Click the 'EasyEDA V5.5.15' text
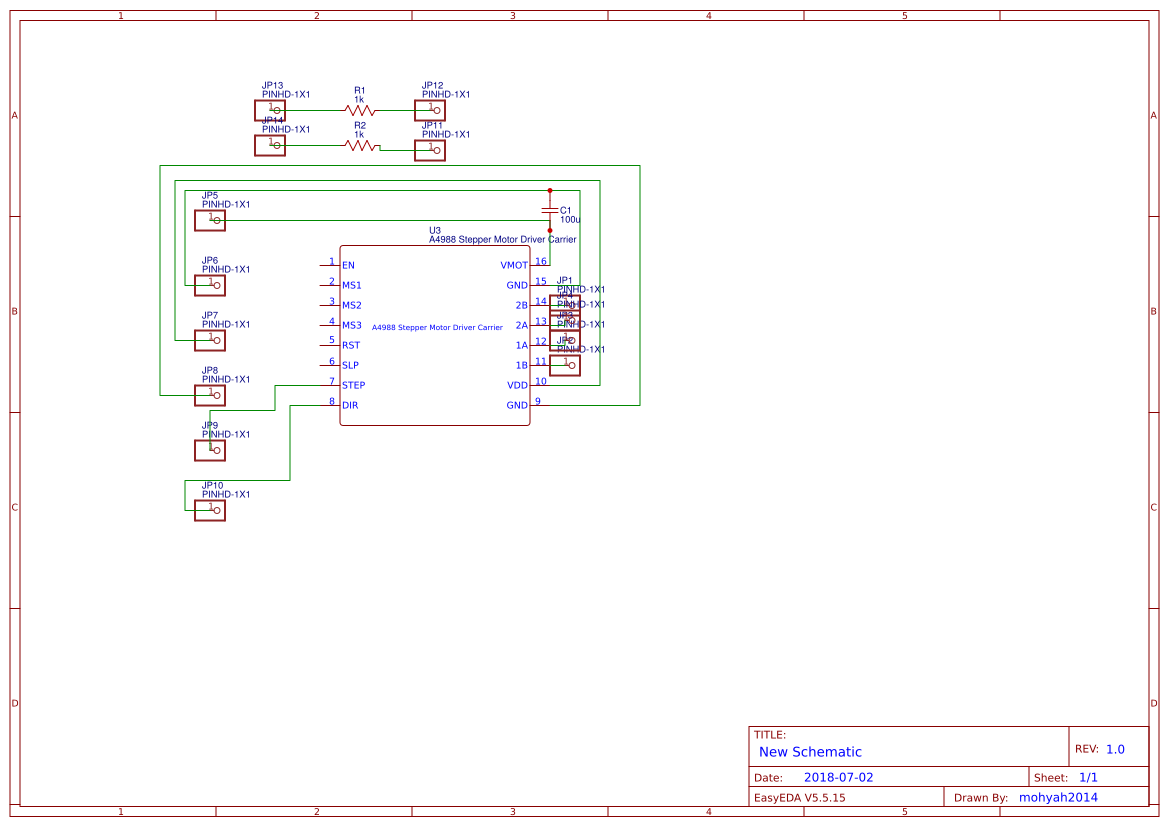 799,798
